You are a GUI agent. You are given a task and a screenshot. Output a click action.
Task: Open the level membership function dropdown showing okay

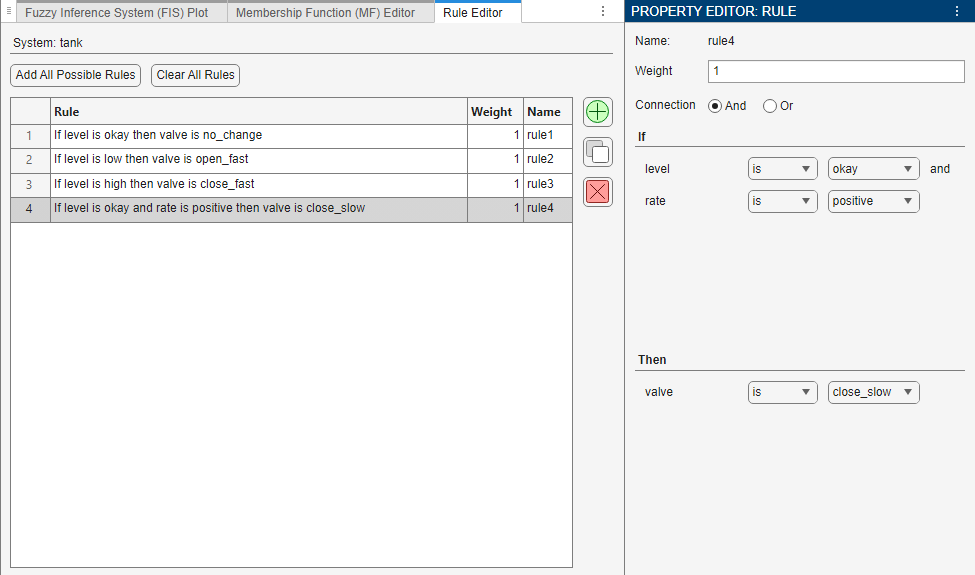pos(873,169)
